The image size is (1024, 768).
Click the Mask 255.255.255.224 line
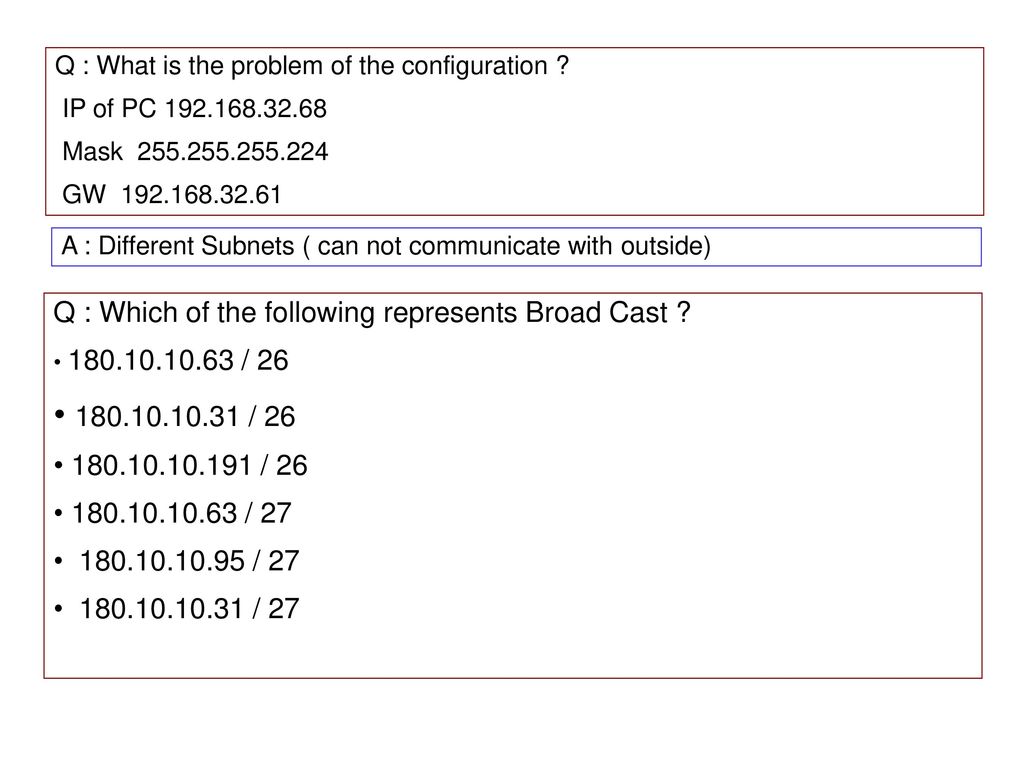point(195,152)
